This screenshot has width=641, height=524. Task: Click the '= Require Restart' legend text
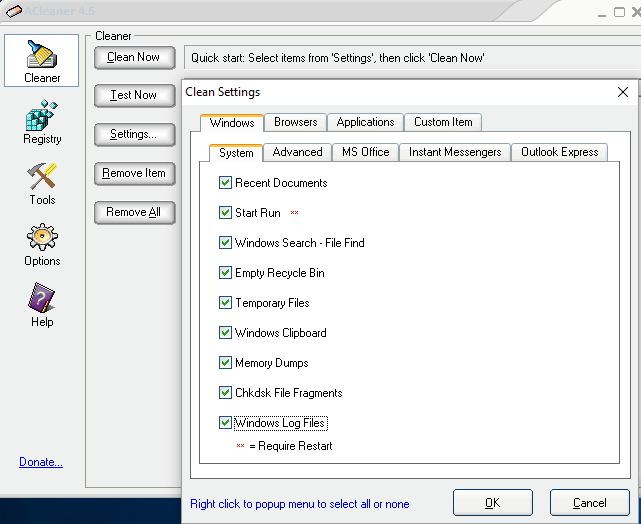pos(291,446)
